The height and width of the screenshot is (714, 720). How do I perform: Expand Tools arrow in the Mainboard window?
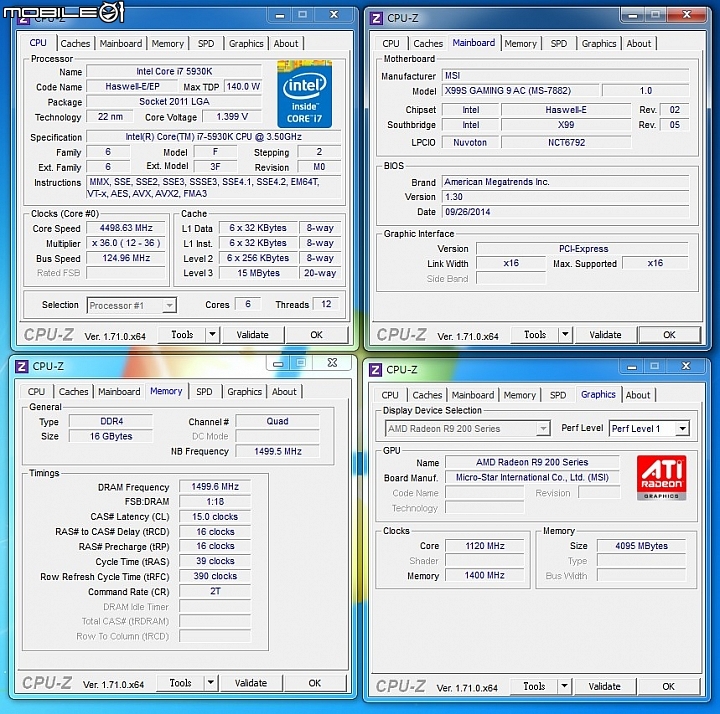(x=565, y=335)
